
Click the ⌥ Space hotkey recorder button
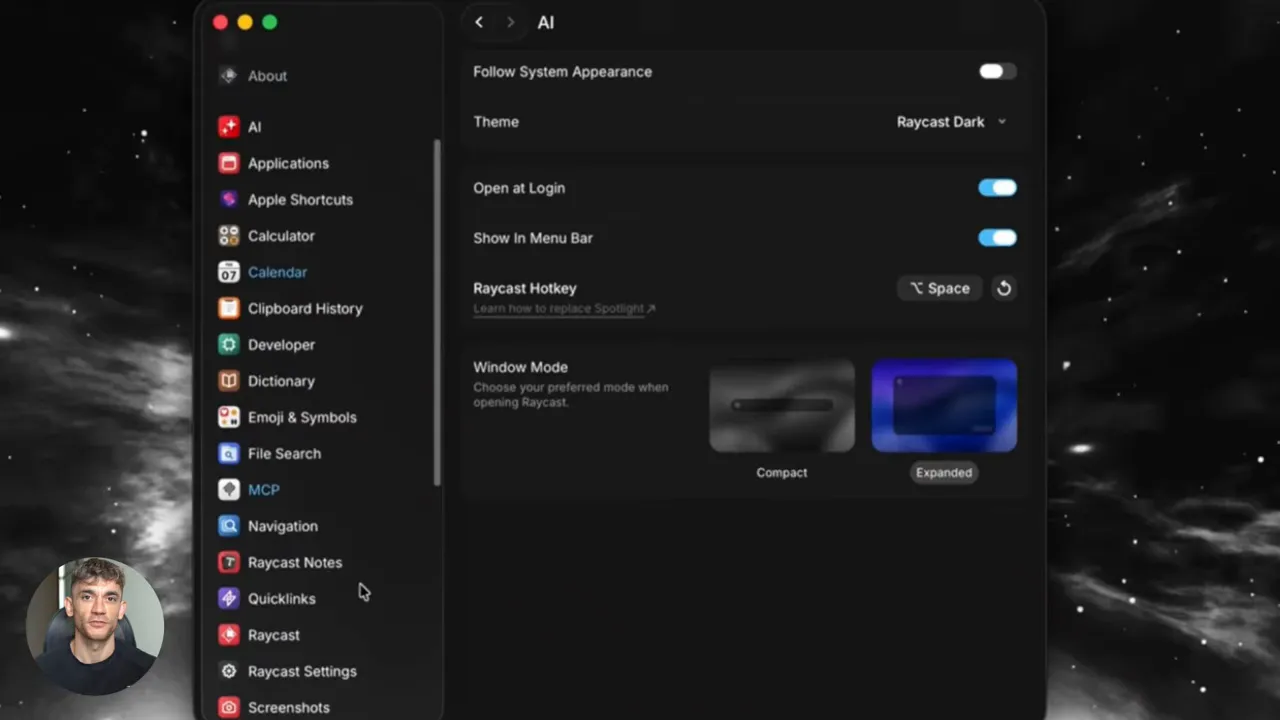point(939,288)
